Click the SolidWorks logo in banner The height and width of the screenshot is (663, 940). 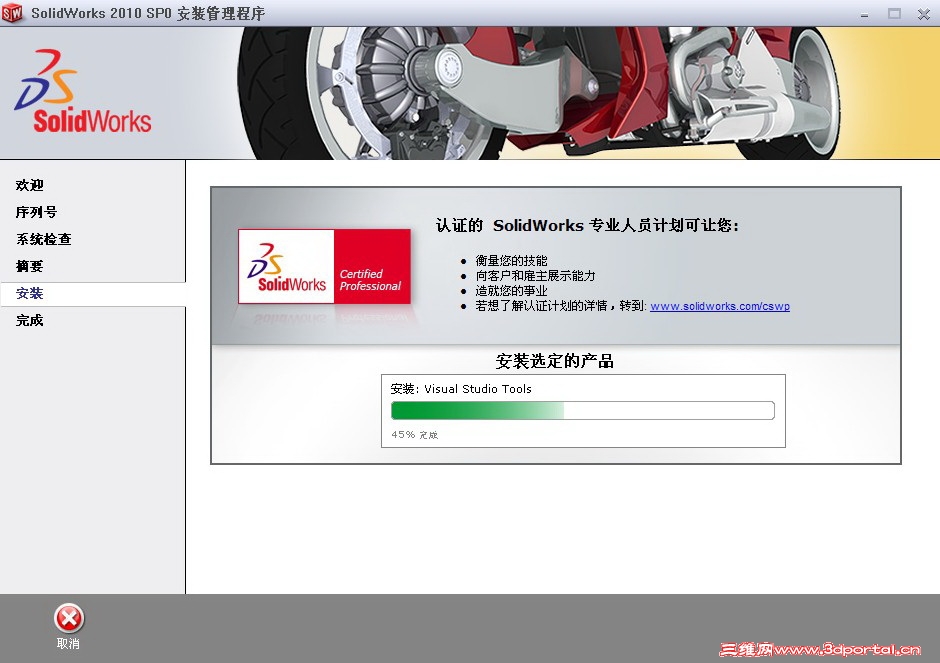(83, 91)
